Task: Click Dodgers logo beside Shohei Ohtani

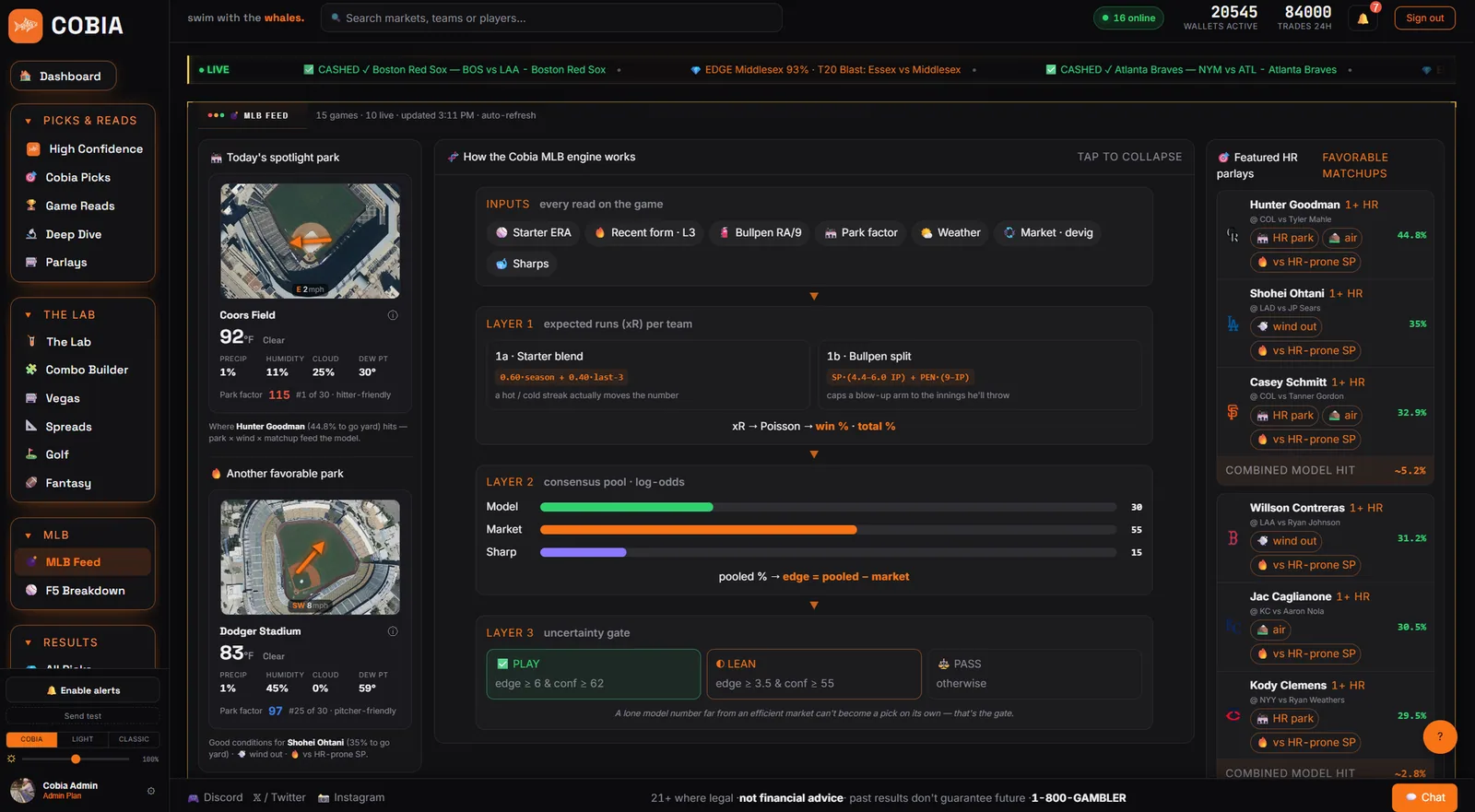Action: (x=1233, y=324)
